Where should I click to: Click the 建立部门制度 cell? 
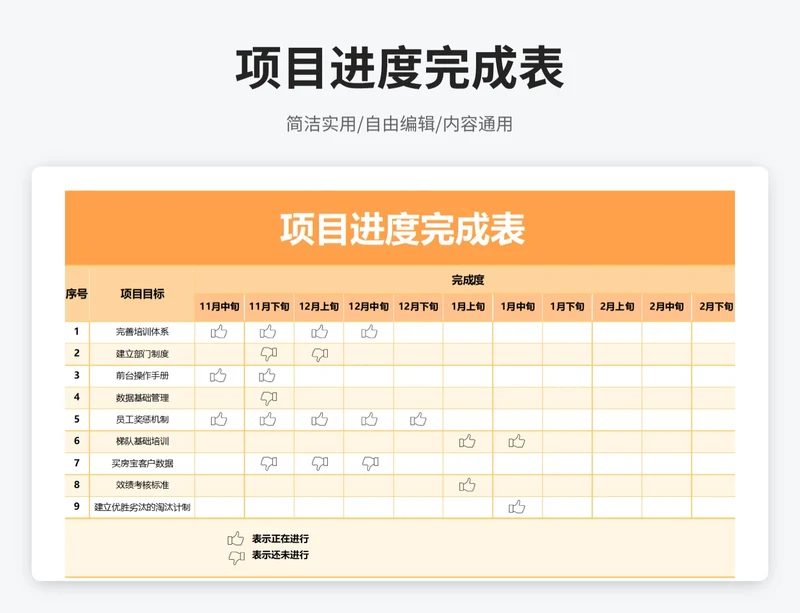coord(142,354)
